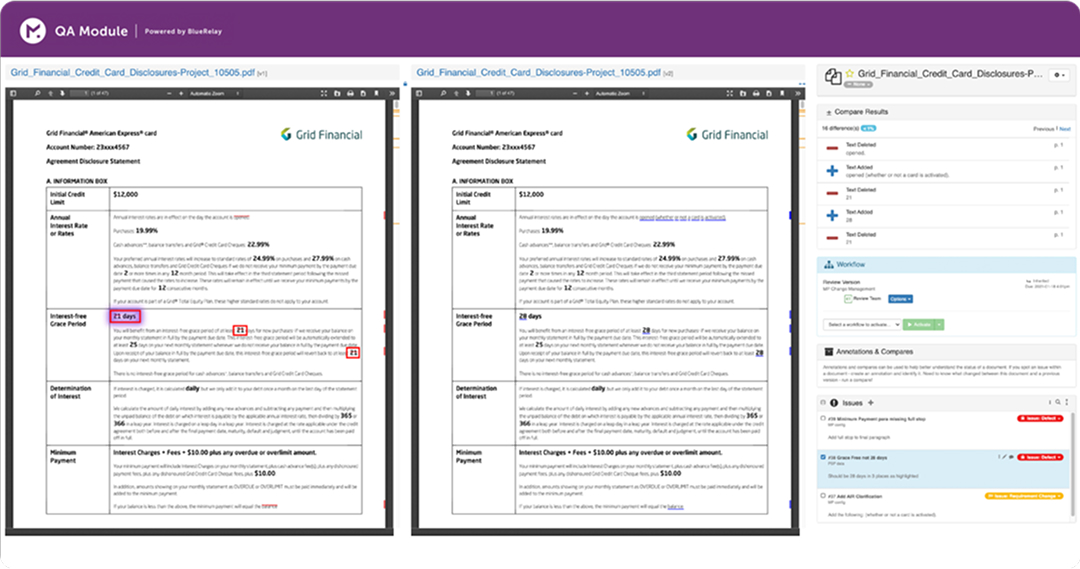This screenshot has height=569, width=1080.
Task: Click page number field in left PDF viewer
Action: tap(79, 93)
